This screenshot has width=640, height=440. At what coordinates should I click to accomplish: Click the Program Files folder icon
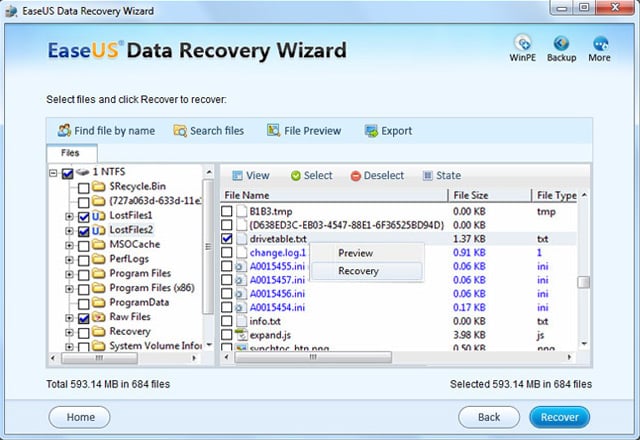98,273
